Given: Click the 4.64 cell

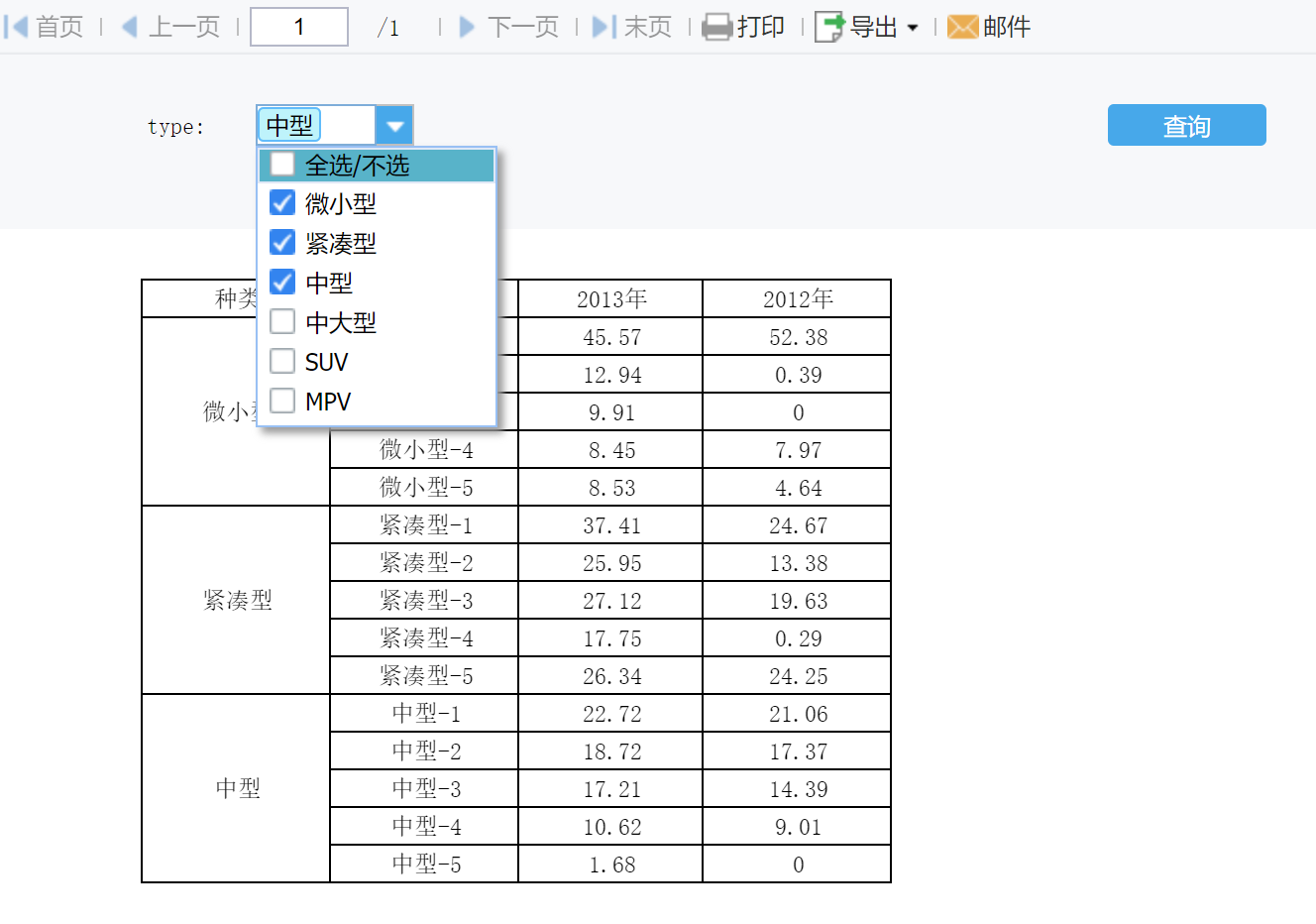Looking at the screenshot, I should pyautogui.click(x=797, y=487).
